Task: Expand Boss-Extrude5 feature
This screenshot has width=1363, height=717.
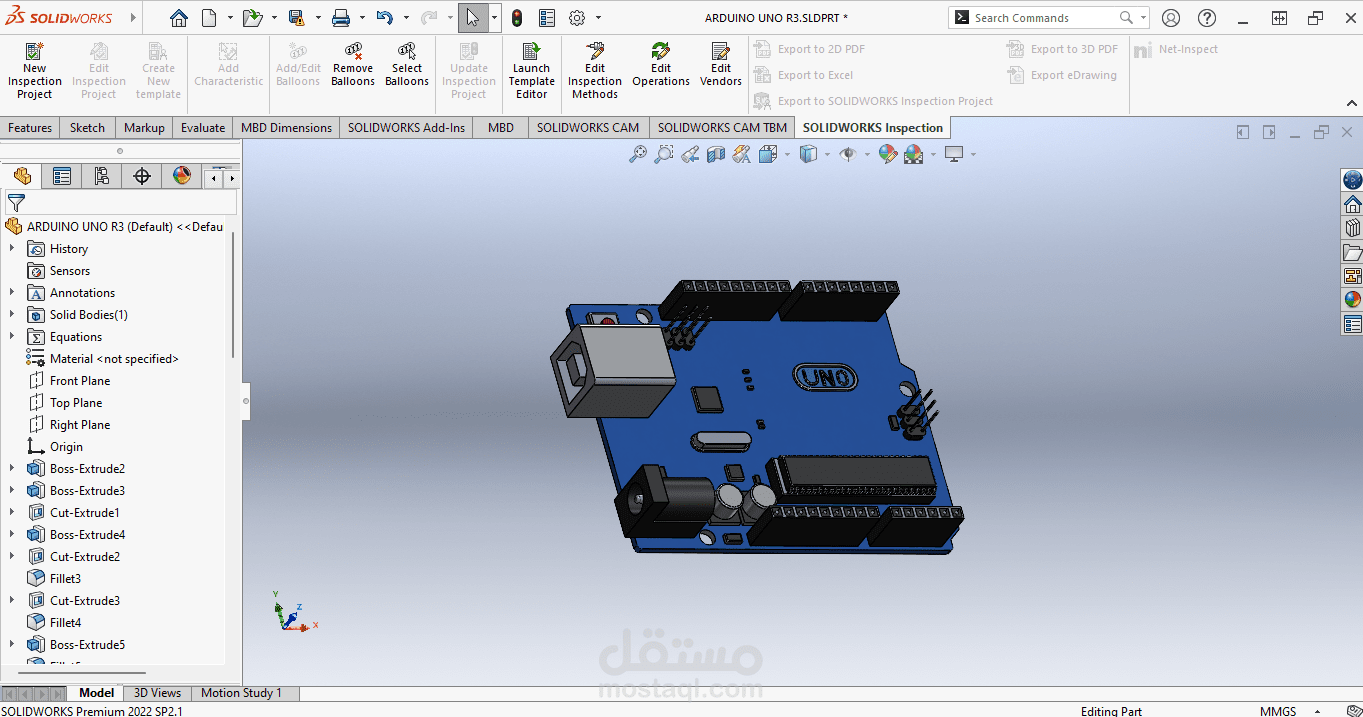Action: pos(12,644)
